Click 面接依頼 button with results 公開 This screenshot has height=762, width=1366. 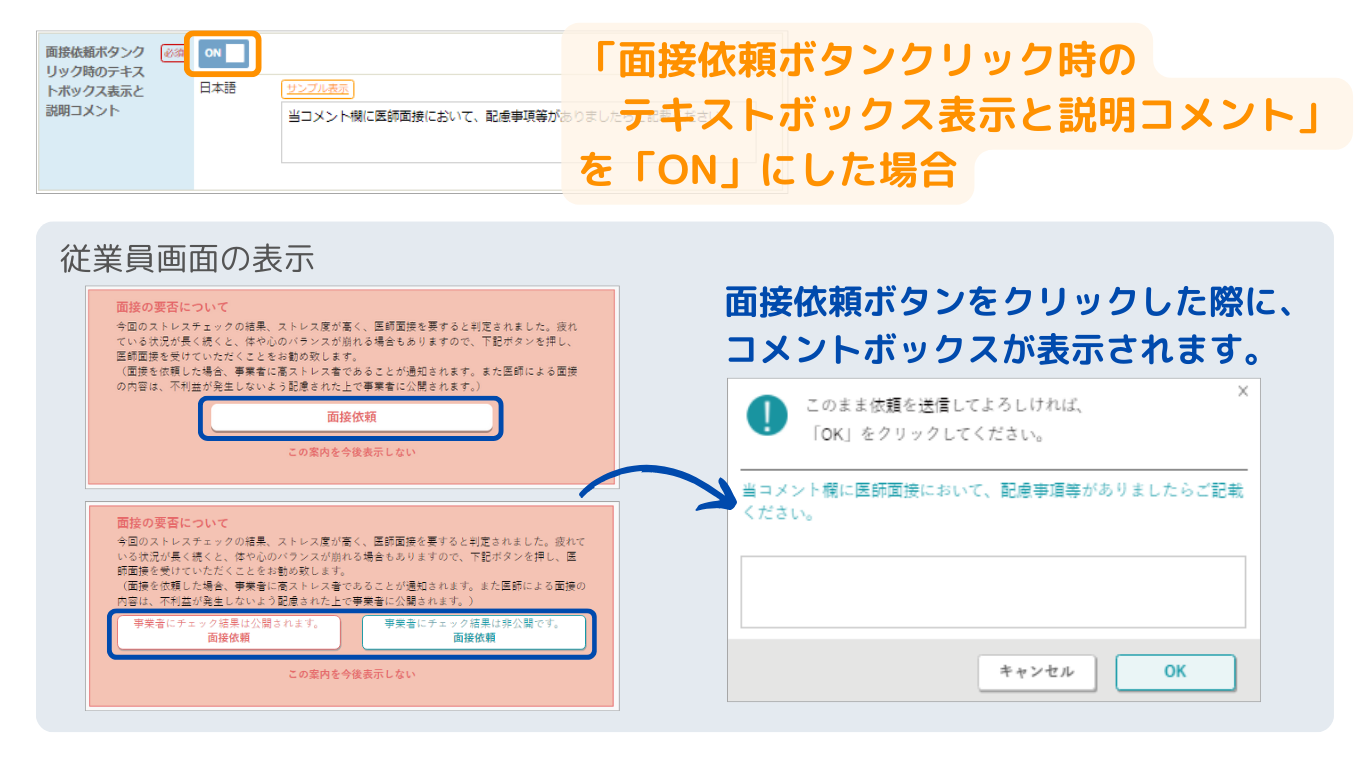click(x=228, y=631)
